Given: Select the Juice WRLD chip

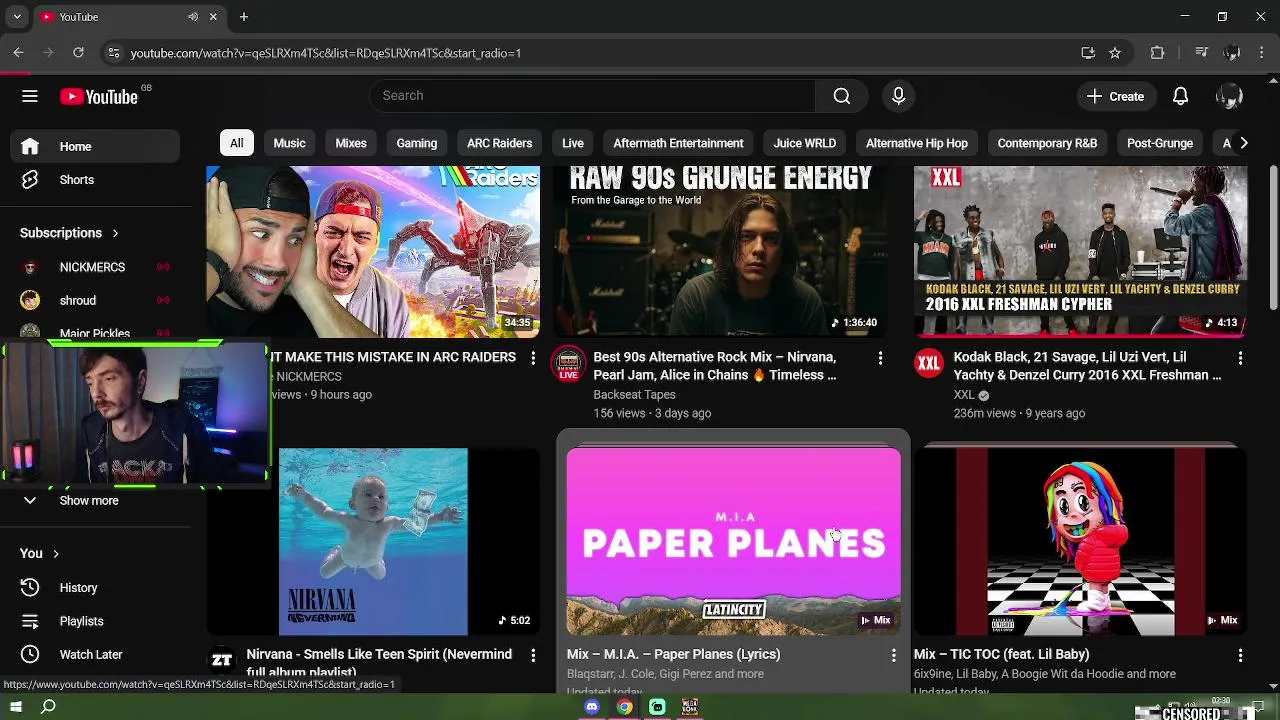Looking at the screenshot, I should tap(804, 143).
